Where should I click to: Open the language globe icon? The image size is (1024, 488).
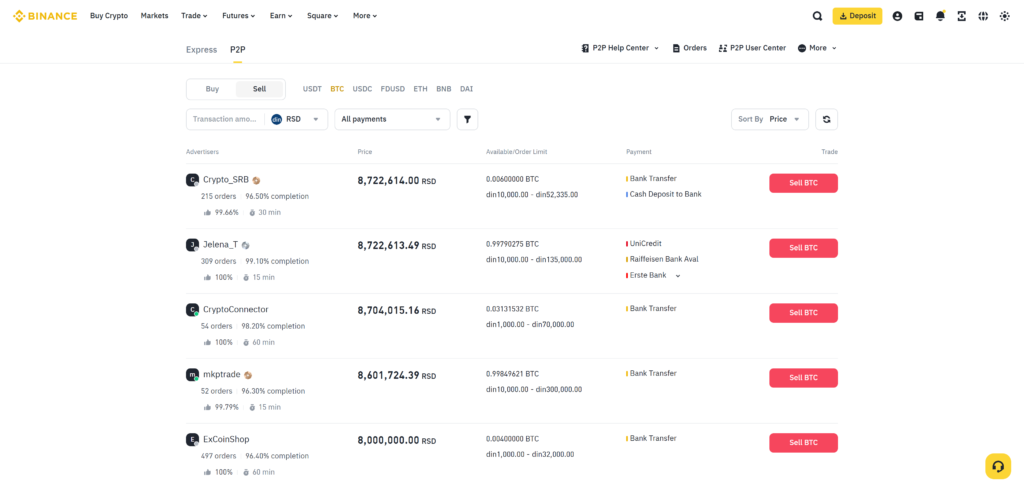click(983, 16)
